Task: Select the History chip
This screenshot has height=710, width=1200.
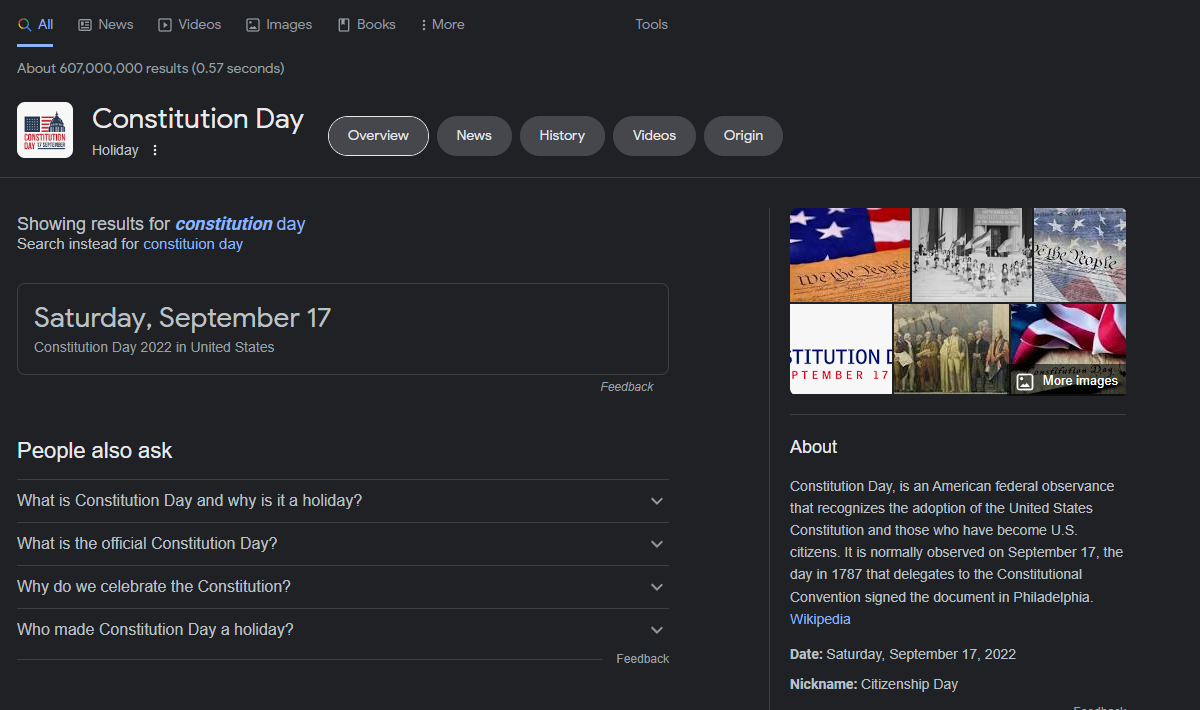Action: pyautogui.click(x=562, y=136)
